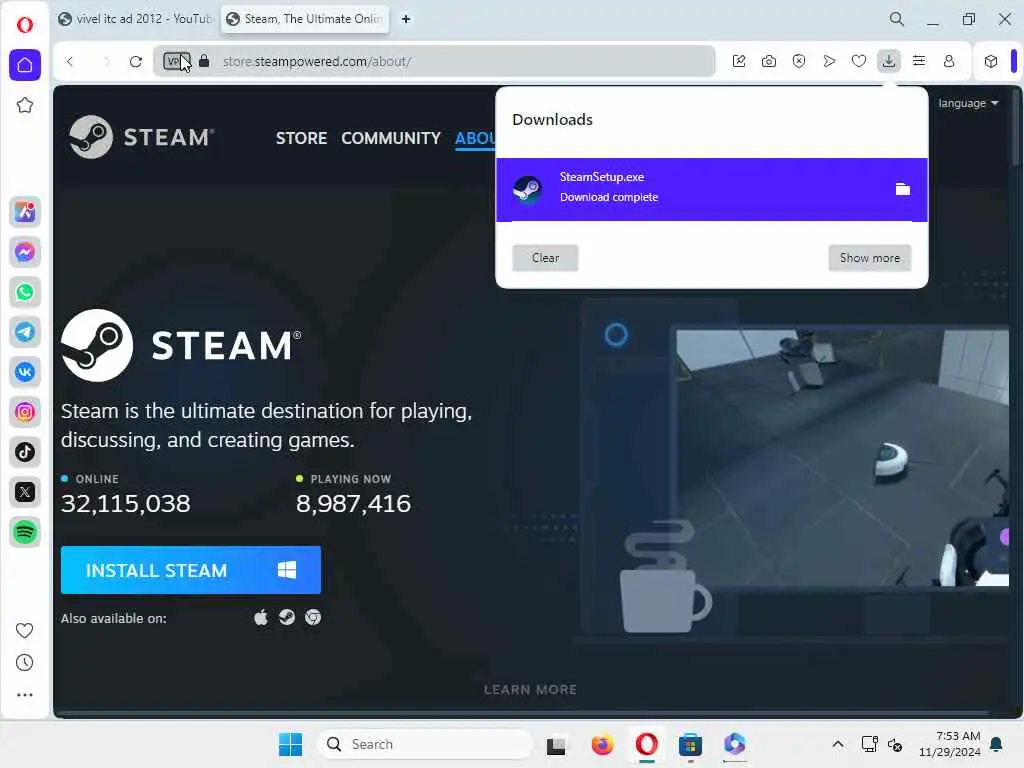Open player arrow icon in toolbar
The width and height of the screenshot is (1024, 768).
[829, 61]
